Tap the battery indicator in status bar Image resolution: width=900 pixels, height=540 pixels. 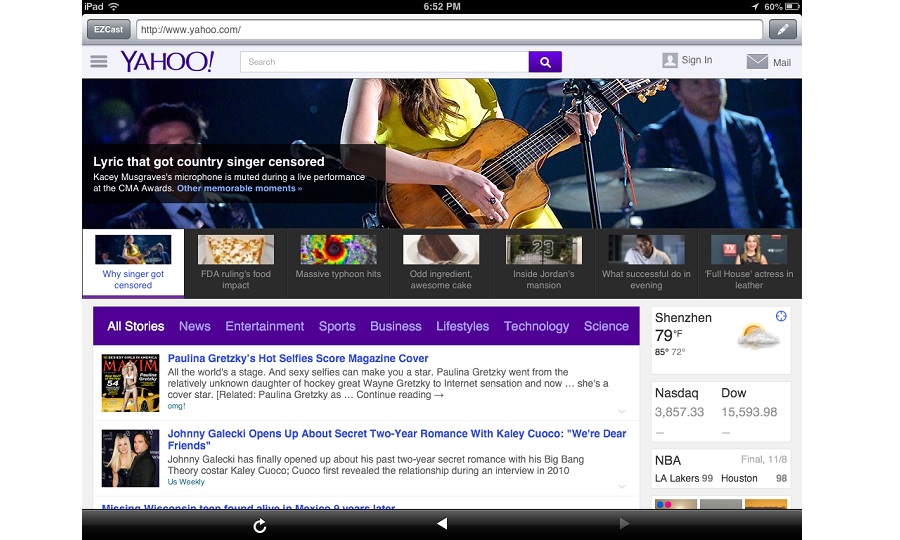click(x=792, y=6)
